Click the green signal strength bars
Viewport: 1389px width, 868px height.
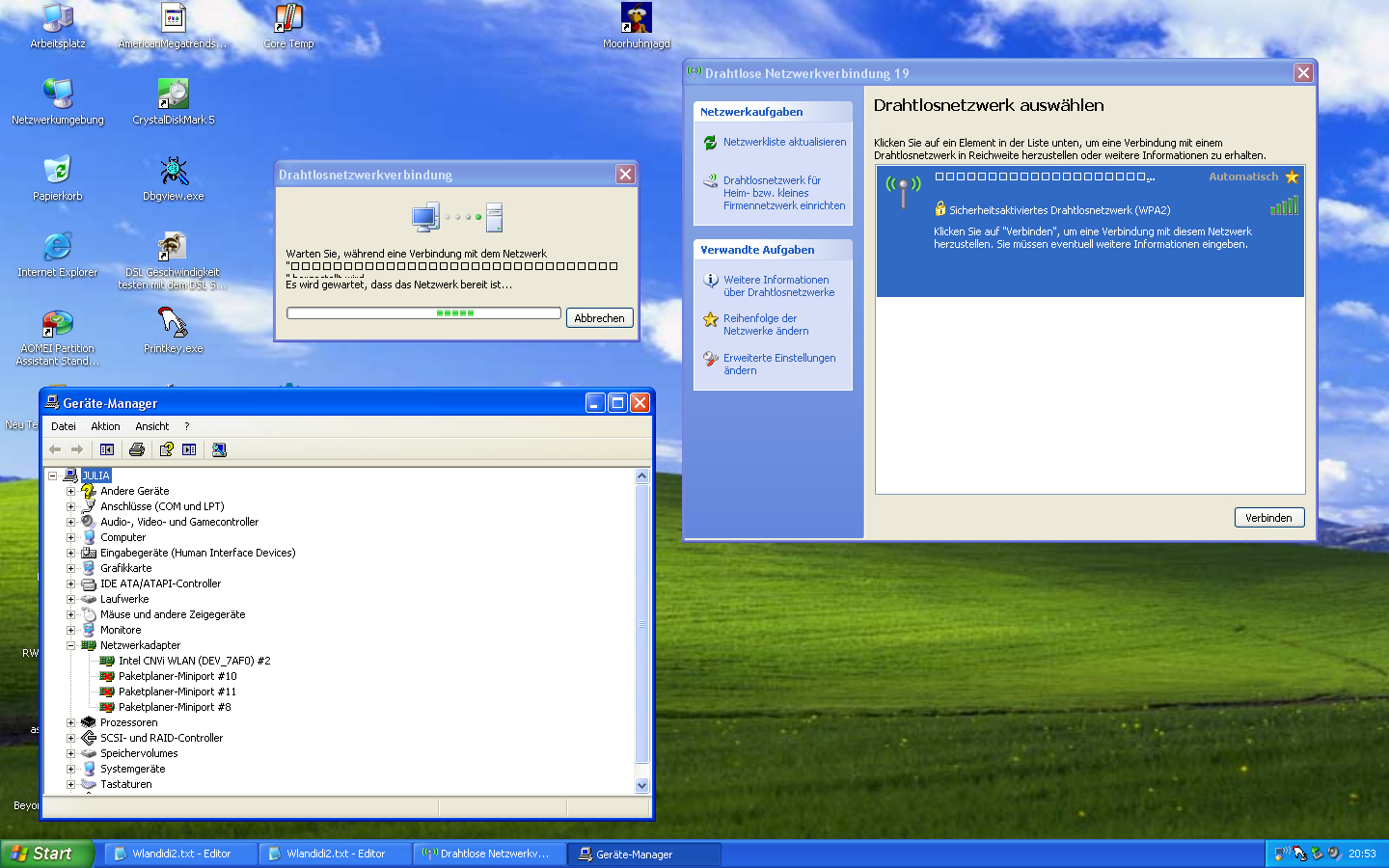[1284, 205]
